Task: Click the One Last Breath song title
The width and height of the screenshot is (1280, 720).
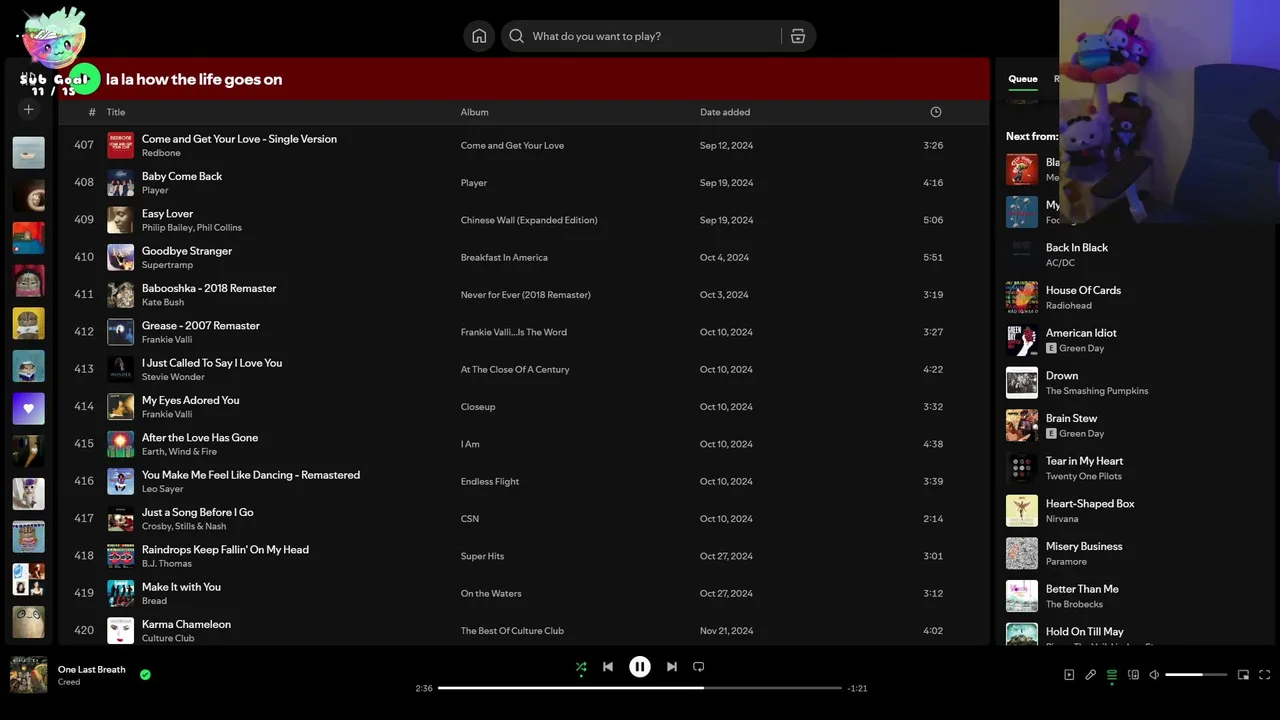Action: click(x=92, y=669)
